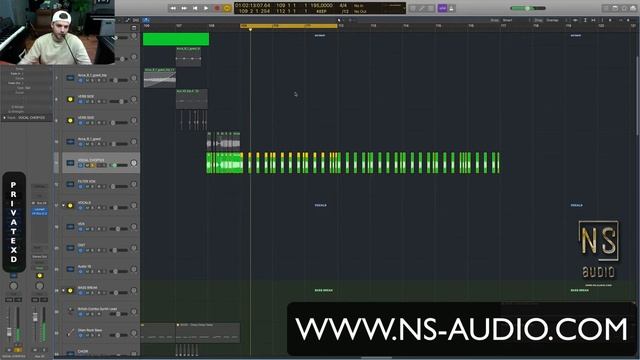Toggle the purple count-in button
The width and height of the screenshot is (640, 360).
pos(442,8)
